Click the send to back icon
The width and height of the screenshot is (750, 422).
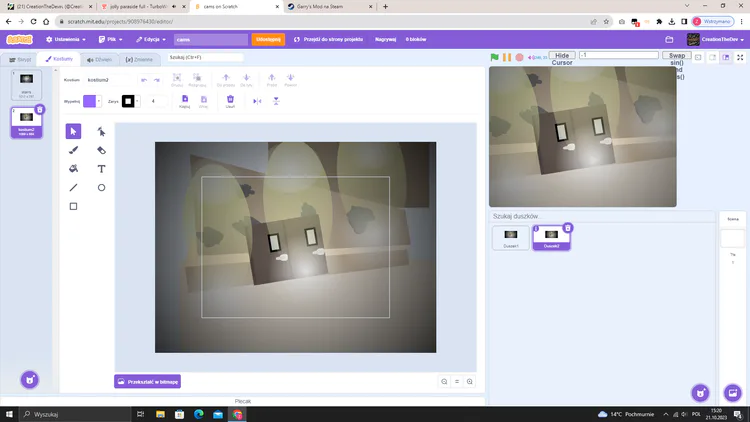pyautogui.click(x=290, y=79)
